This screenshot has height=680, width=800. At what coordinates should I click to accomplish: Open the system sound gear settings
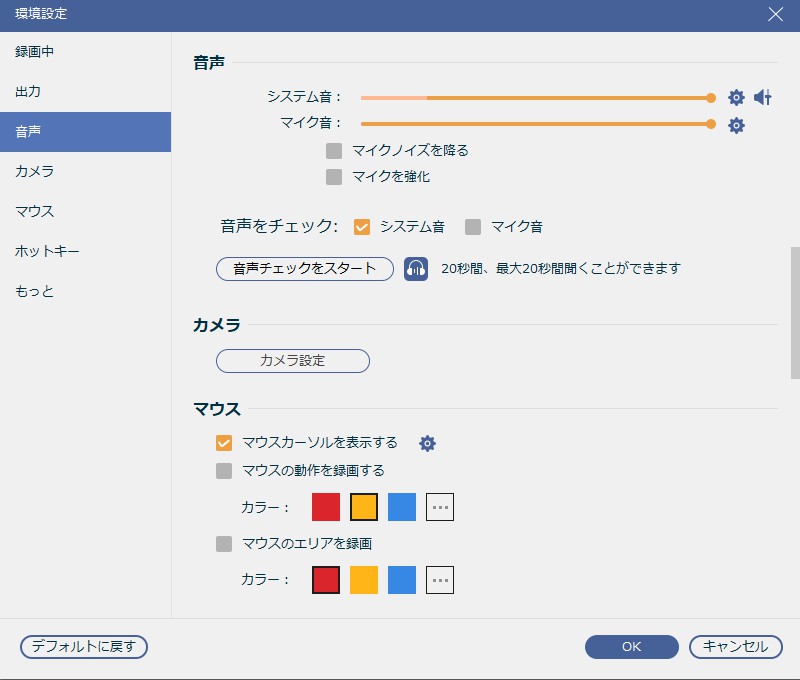click(x=736, y=98)
